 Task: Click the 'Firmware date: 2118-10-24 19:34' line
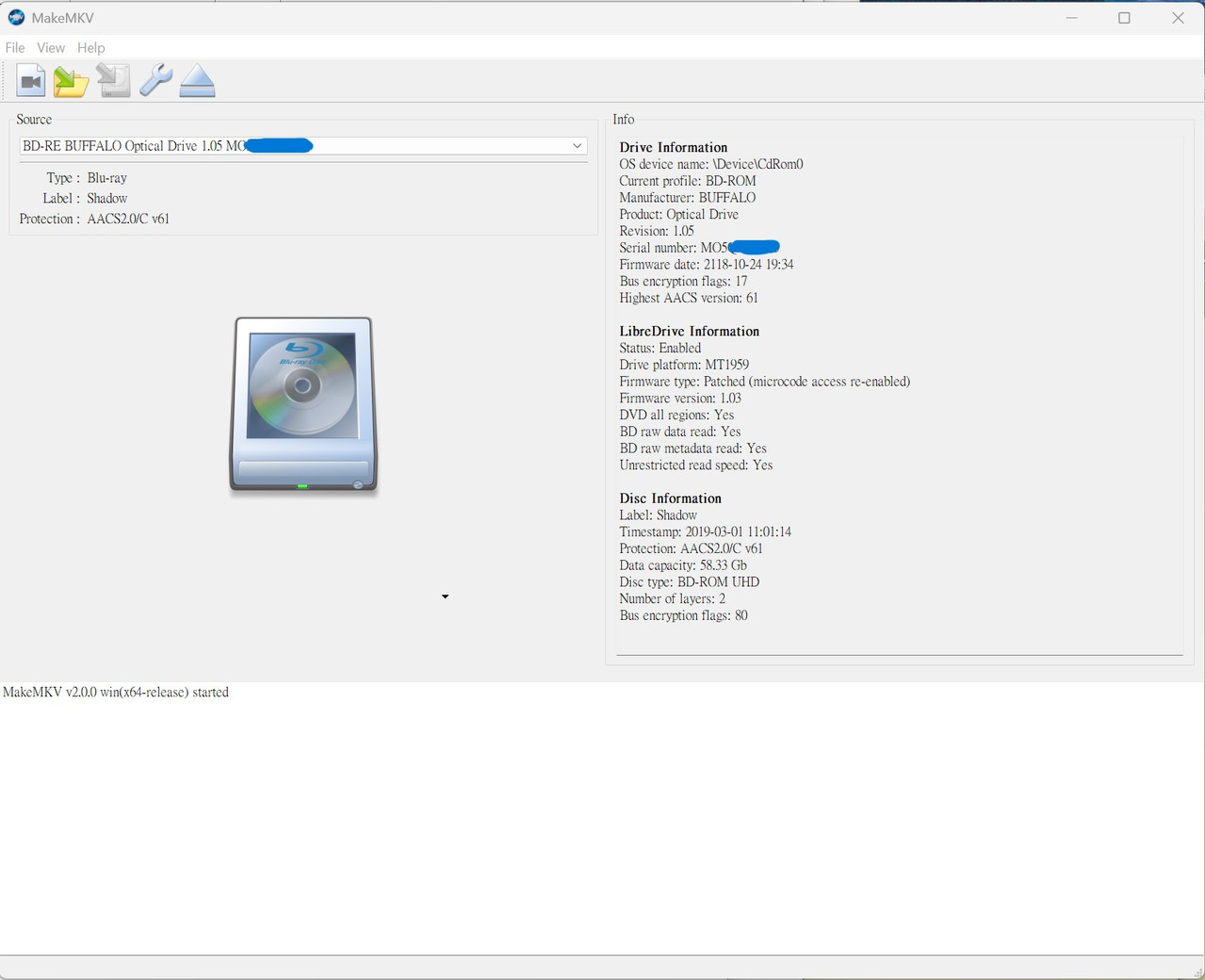coord(707,265)
